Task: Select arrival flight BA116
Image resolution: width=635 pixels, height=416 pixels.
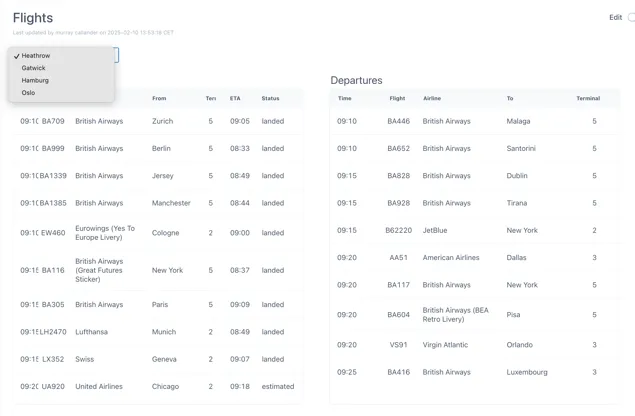Action: [53, 270]
